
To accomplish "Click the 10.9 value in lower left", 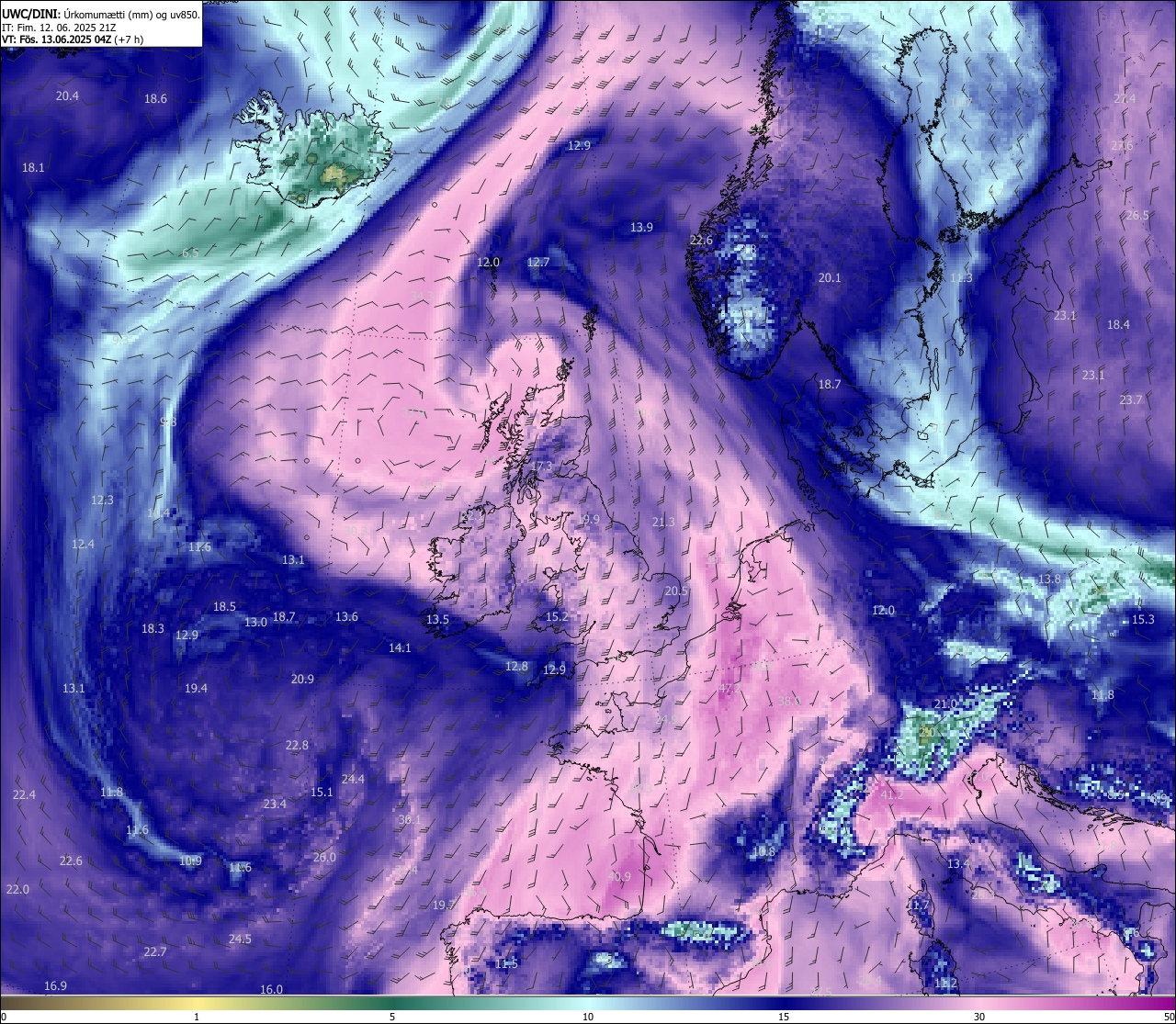I will tap(190, 861).
